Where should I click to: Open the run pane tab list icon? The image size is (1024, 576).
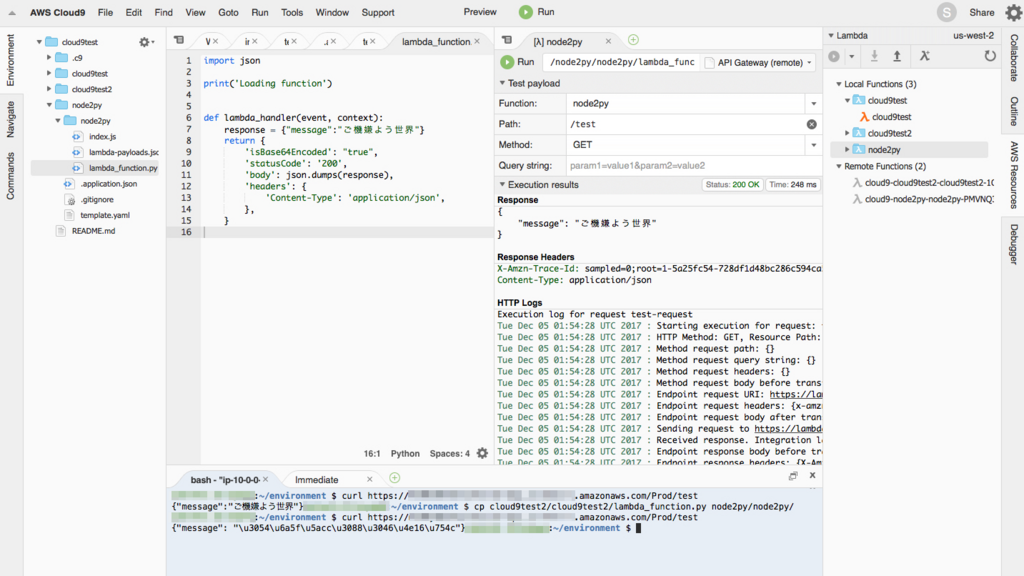coord(507,40)
